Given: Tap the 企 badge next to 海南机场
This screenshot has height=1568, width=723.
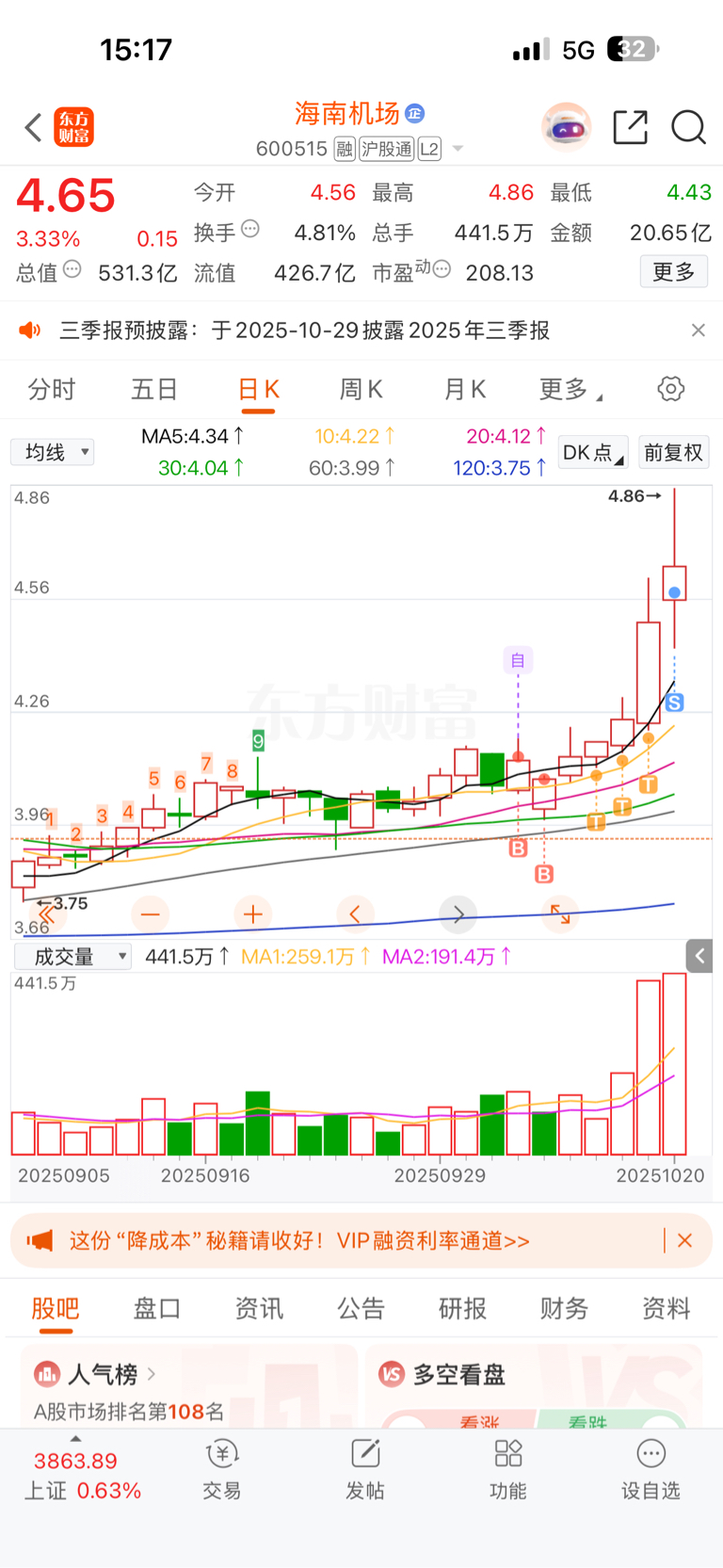Looking at the screenshot, I should 415,114.
